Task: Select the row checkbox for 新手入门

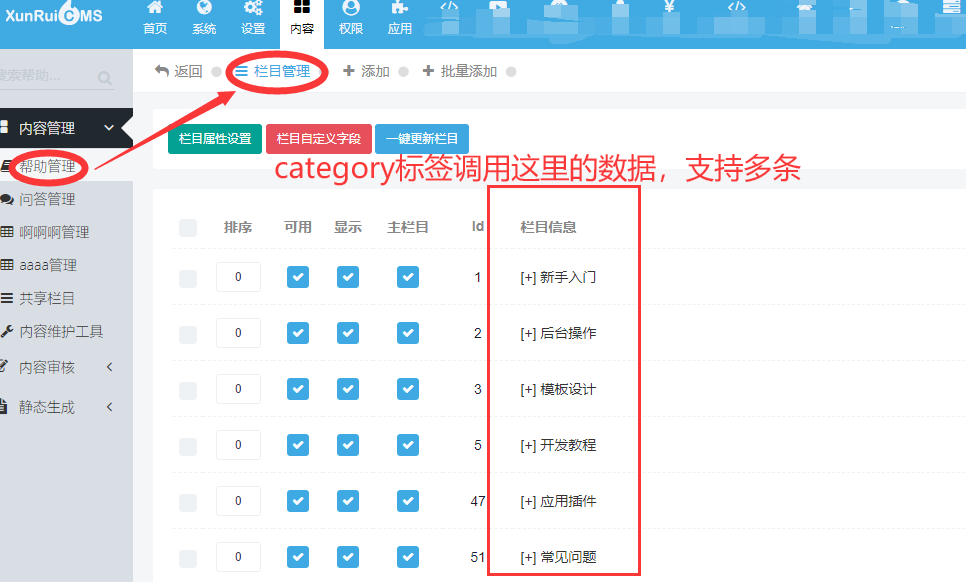Action: pyautogui.click(x=188, y=278)
